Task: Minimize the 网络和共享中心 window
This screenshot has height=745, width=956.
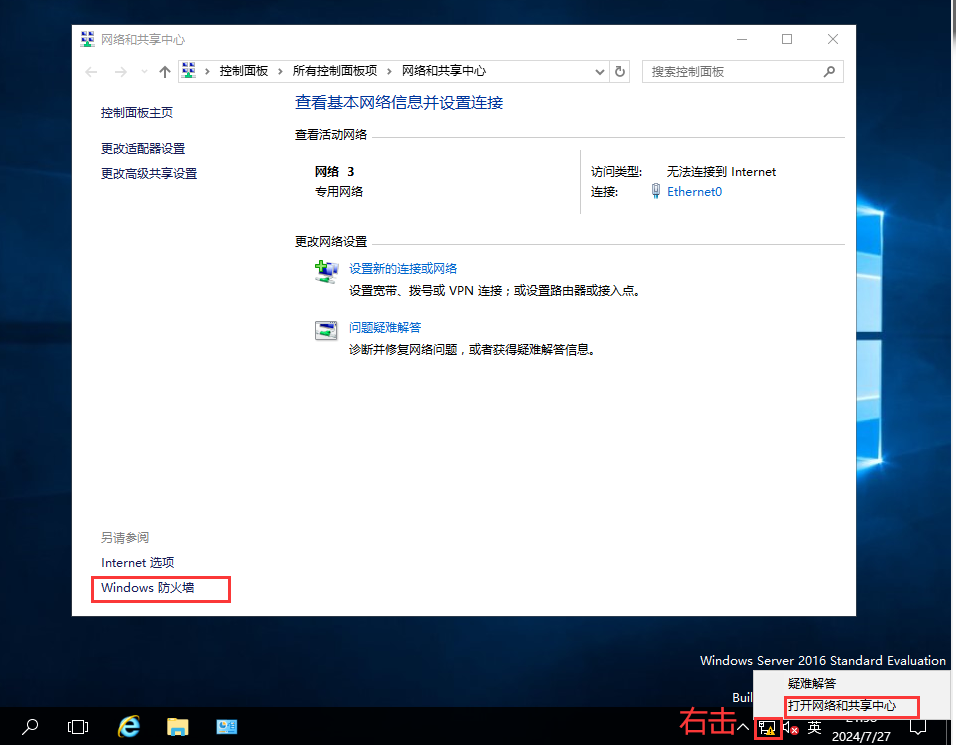Action: point(742,40)
